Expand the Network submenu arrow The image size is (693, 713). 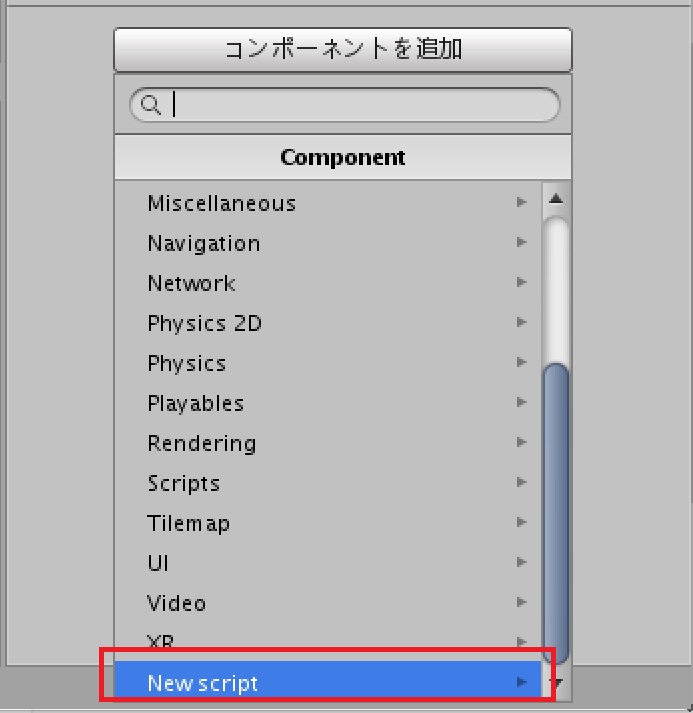point(521,283)
